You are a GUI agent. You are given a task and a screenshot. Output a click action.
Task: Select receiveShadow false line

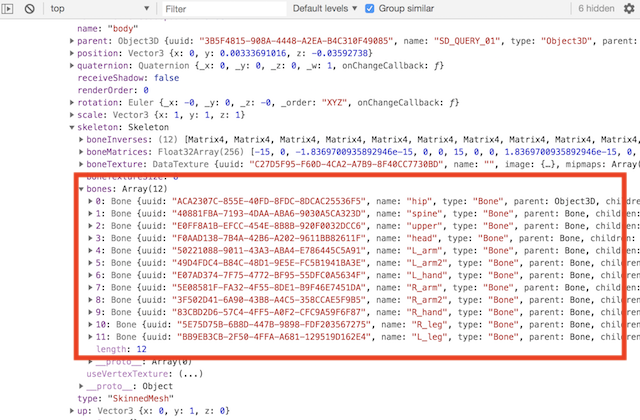128,78
